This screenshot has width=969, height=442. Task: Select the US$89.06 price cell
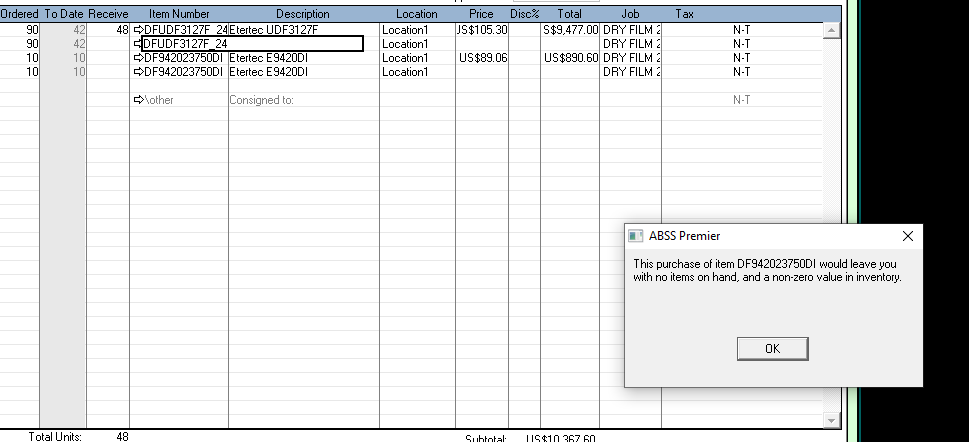pos(483,58)
